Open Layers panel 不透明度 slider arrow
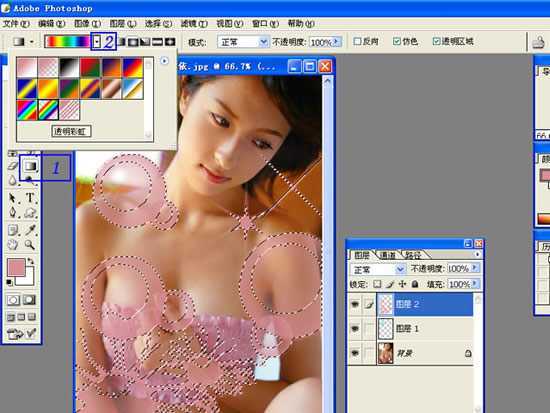This screenshot has width=550, height=413. (475, 268)
